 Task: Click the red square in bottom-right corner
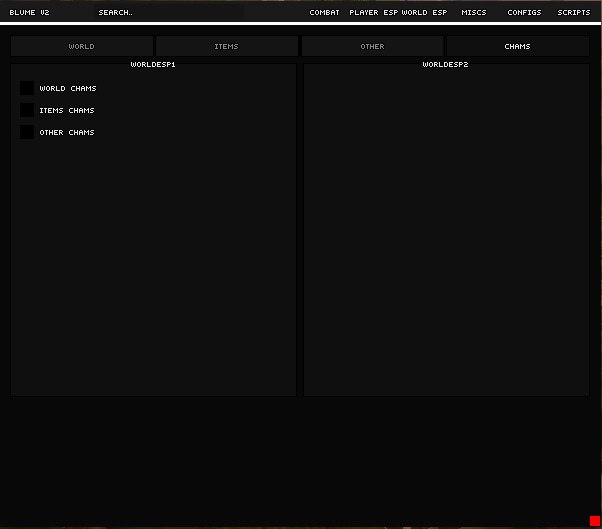point(594,520)
